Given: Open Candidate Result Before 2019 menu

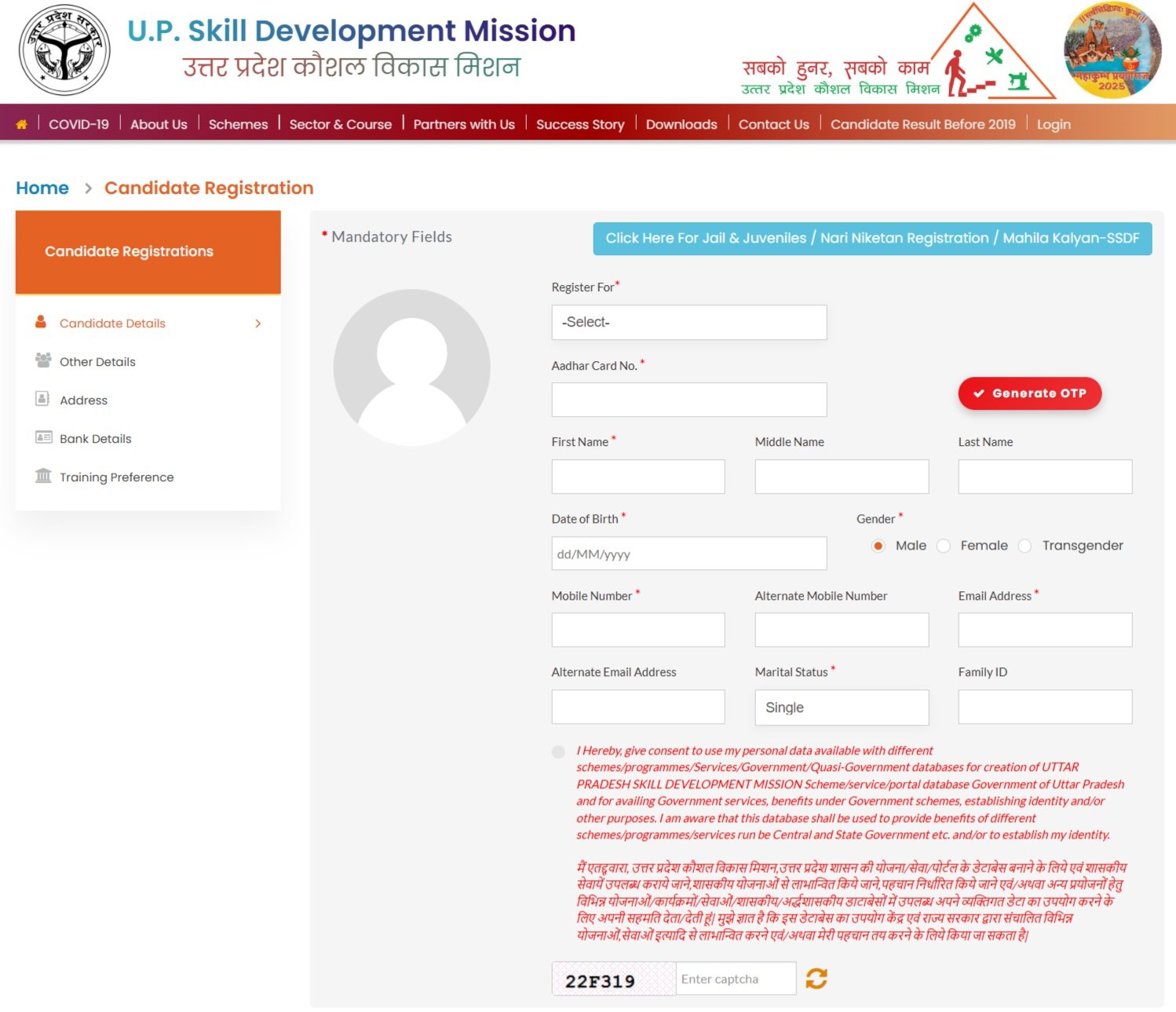Looking at the screenshot, I should 922,124.
